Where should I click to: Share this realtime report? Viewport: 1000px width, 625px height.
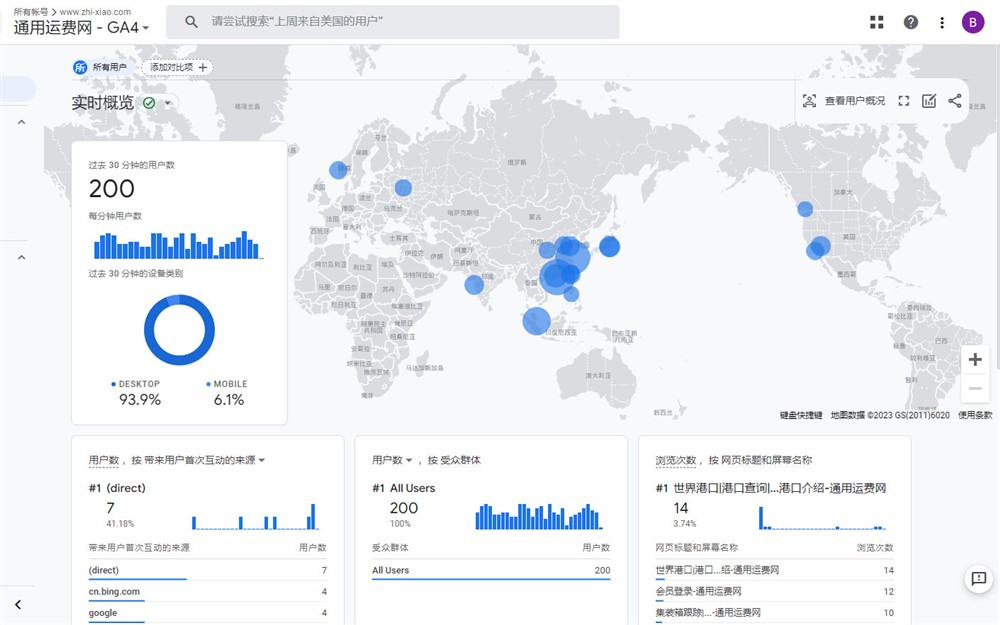pos(955,101)
